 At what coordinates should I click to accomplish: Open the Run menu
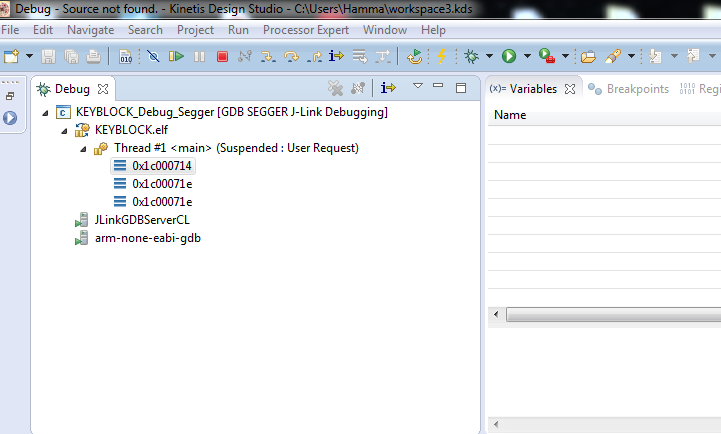238,30
